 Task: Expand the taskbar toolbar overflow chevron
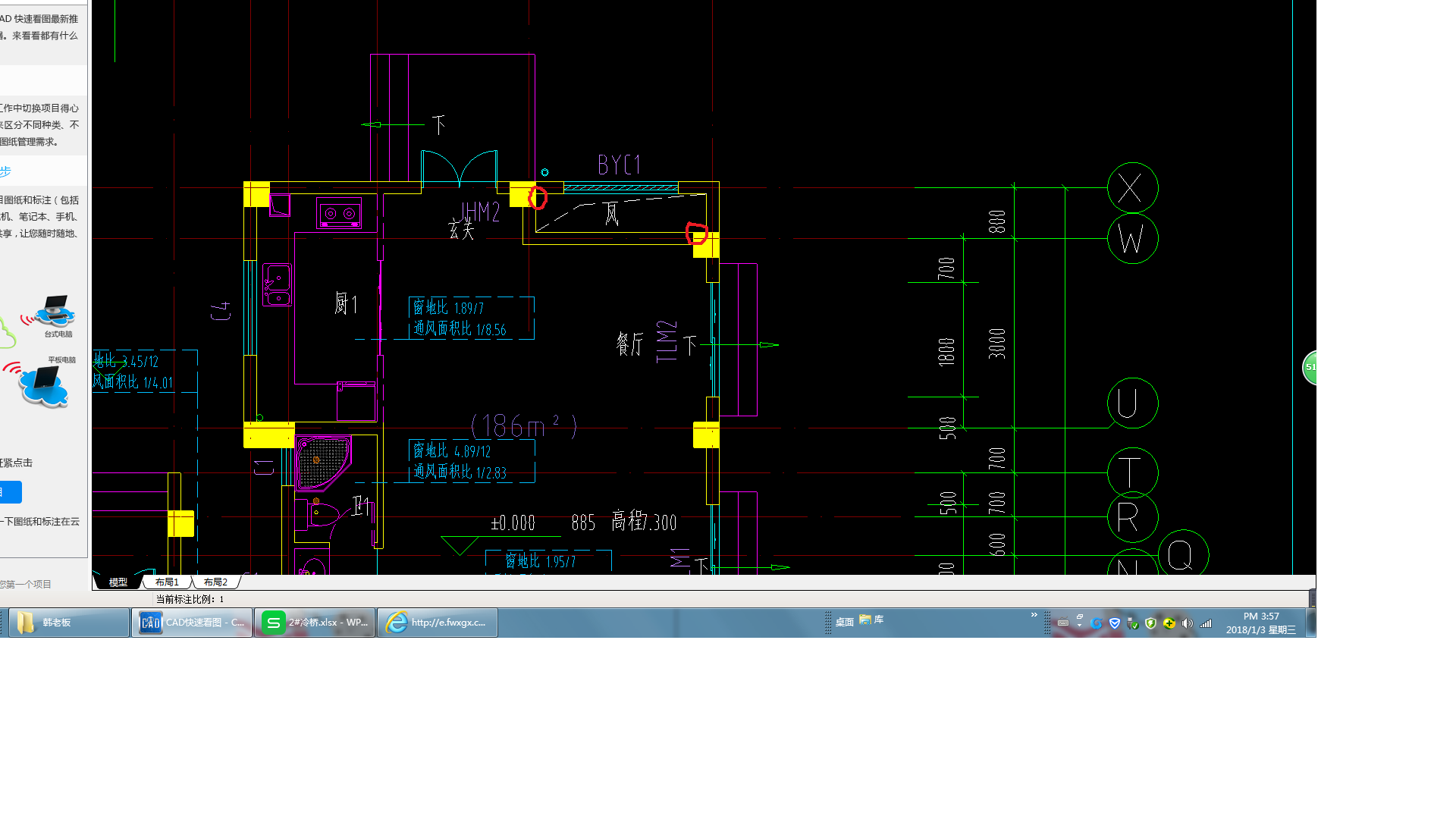[x=1034, y=615]
